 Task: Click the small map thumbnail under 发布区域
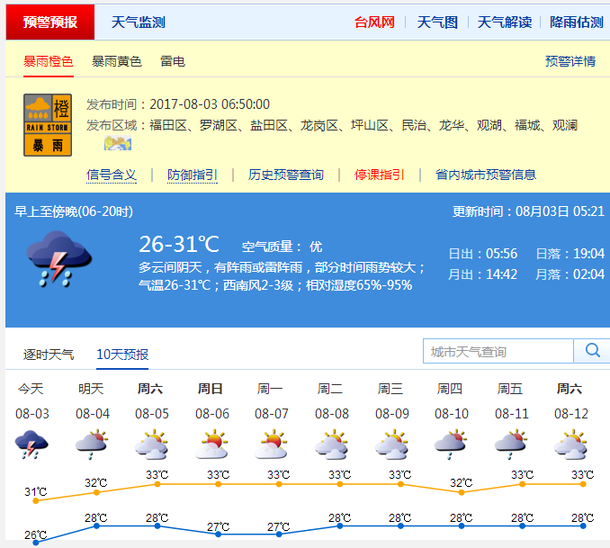[118, 144]
